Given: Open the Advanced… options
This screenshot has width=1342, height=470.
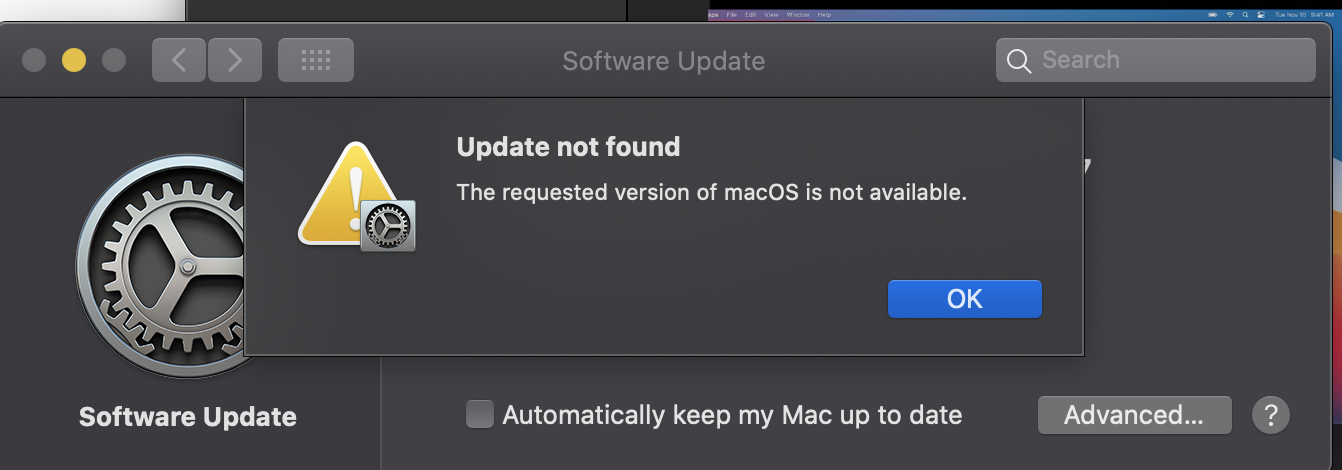Looking at the screenshot, I should coord(1134,414).
